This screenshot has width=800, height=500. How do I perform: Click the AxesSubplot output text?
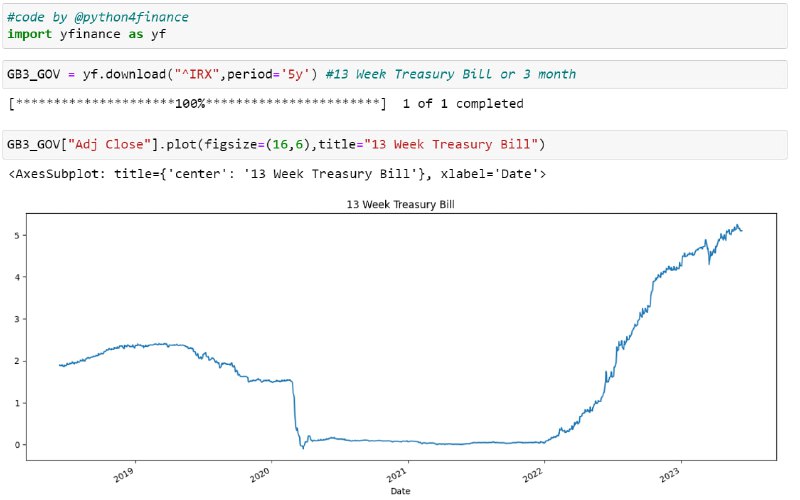[277, 174]
